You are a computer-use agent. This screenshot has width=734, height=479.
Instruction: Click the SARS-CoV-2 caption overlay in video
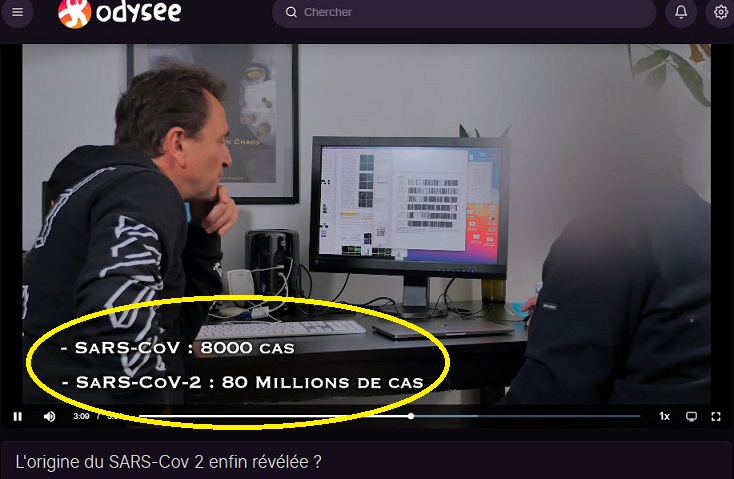pyautogui.click(x=242, y=382)
